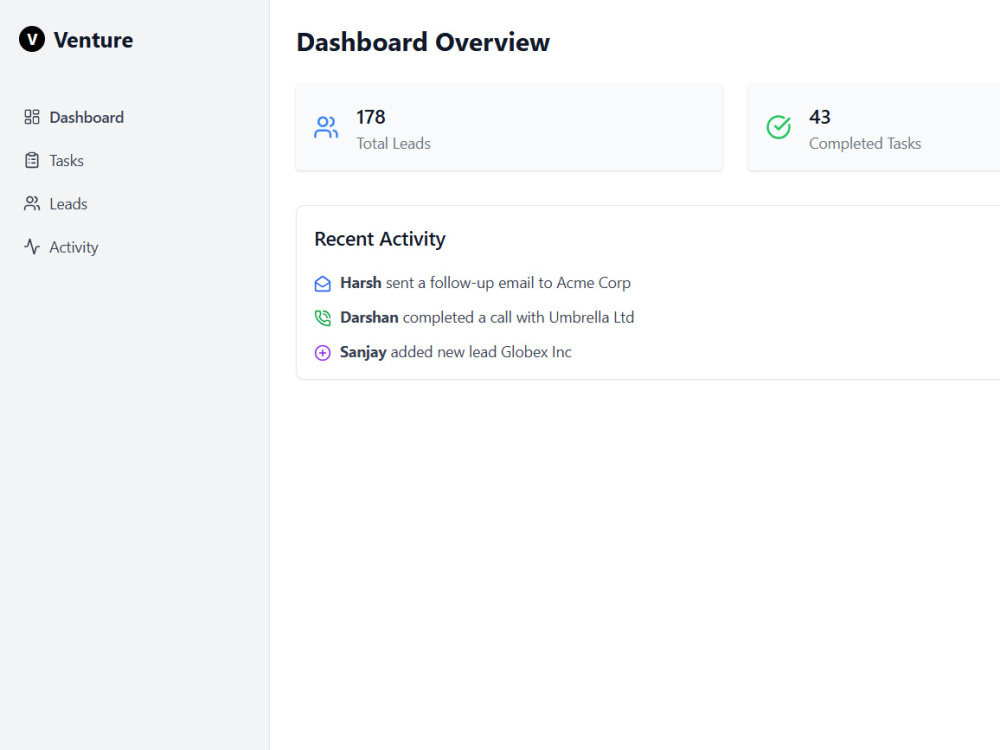Screen dimensions: 1000x750
Task: Click 'sent a follow-up email to Acme Corp'
Action: coord(508,283)
